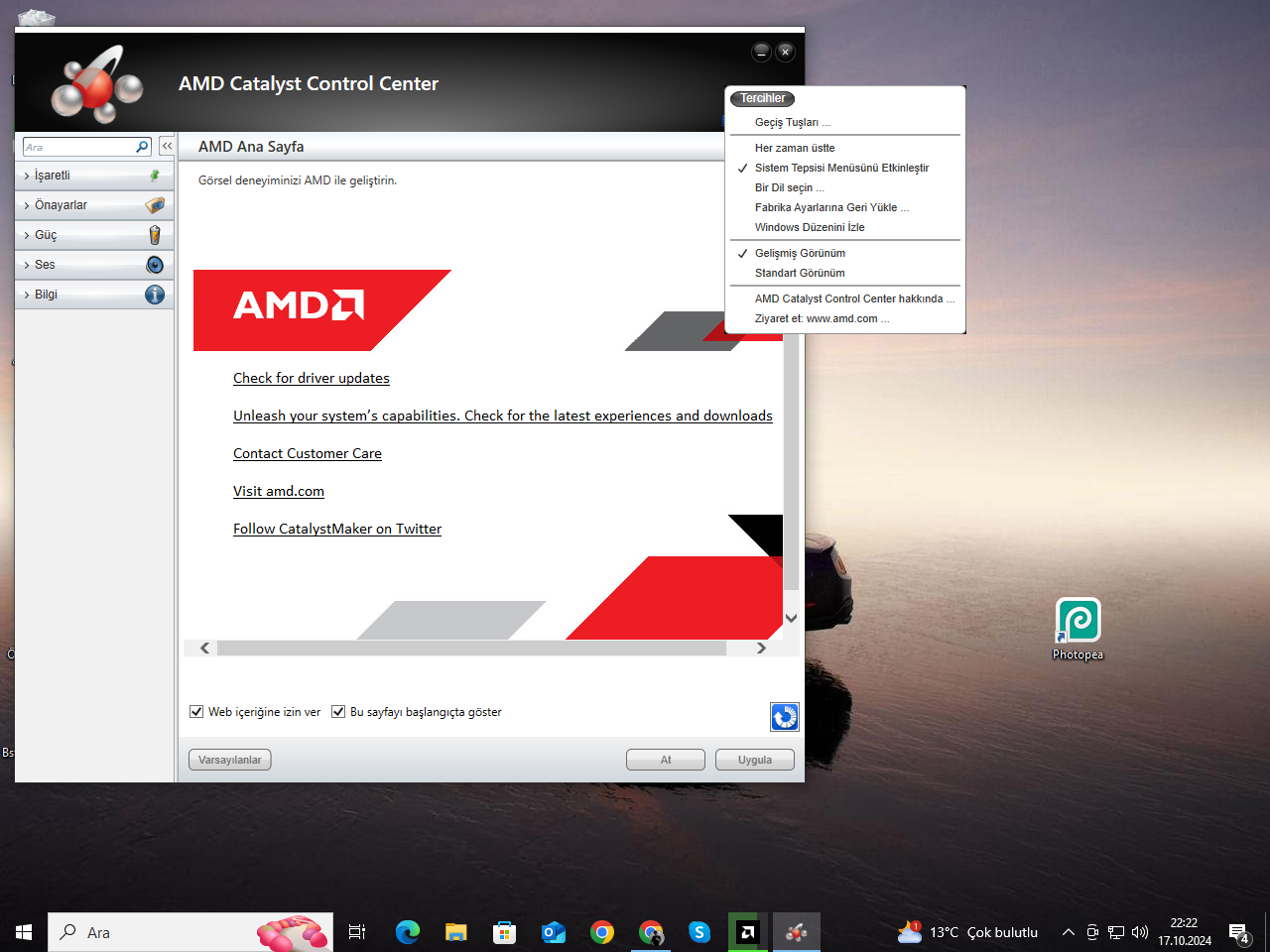Open Outlook from the taskbar
1270x952 pixels.
coord(553,932)
